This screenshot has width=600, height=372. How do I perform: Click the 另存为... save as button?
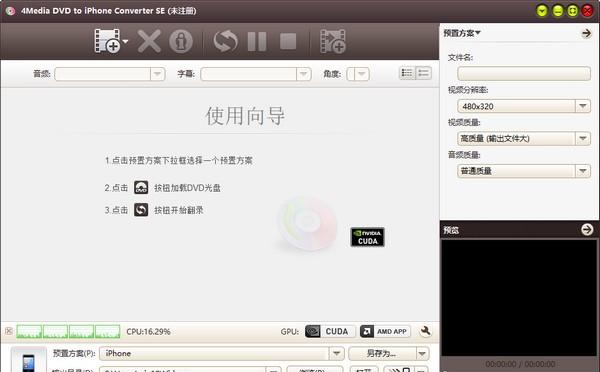pyautogui.click(x=382, y=353)
